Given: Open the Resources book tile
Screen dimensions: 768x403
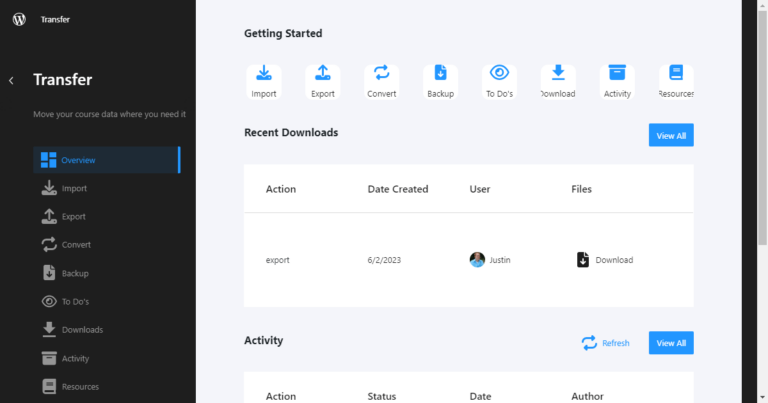Looking at the screenshot, I should point(676,82).
